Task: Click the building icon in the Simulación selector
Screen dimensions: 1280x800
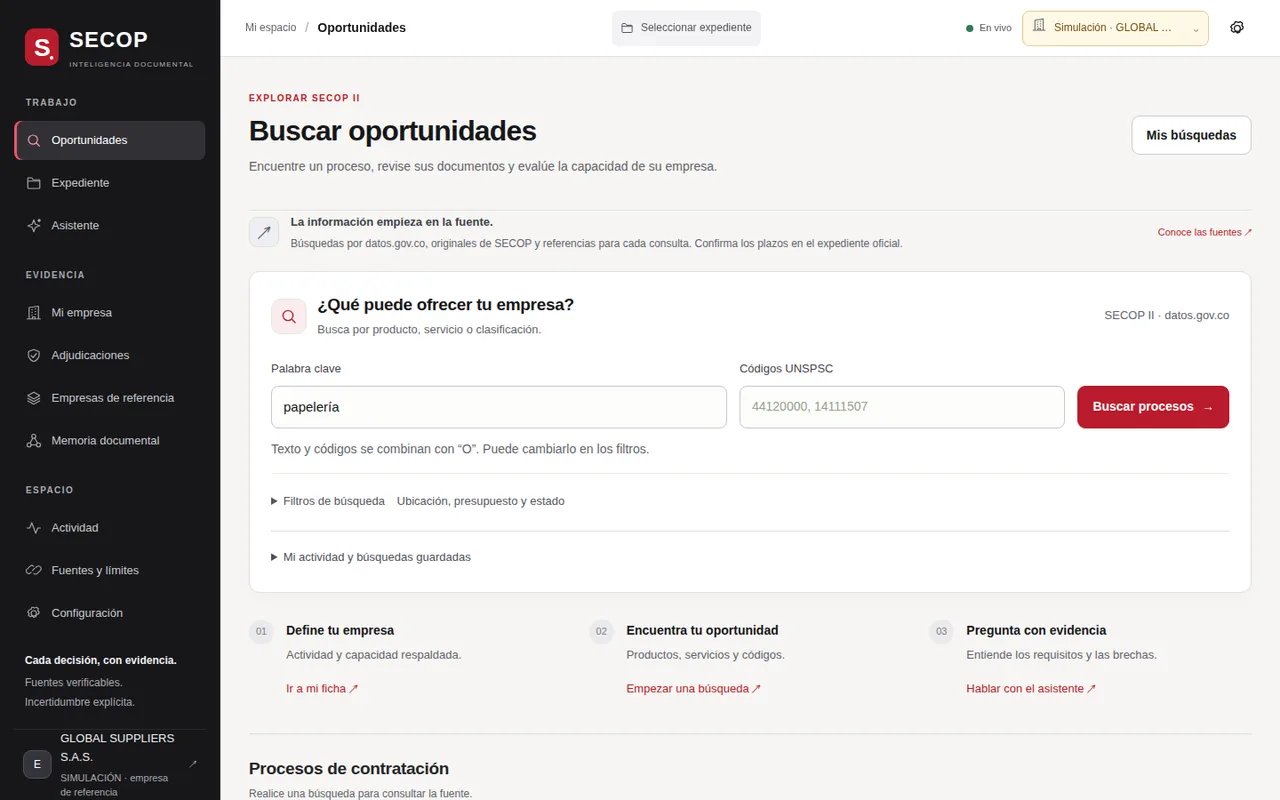Action: (1039, 26)
